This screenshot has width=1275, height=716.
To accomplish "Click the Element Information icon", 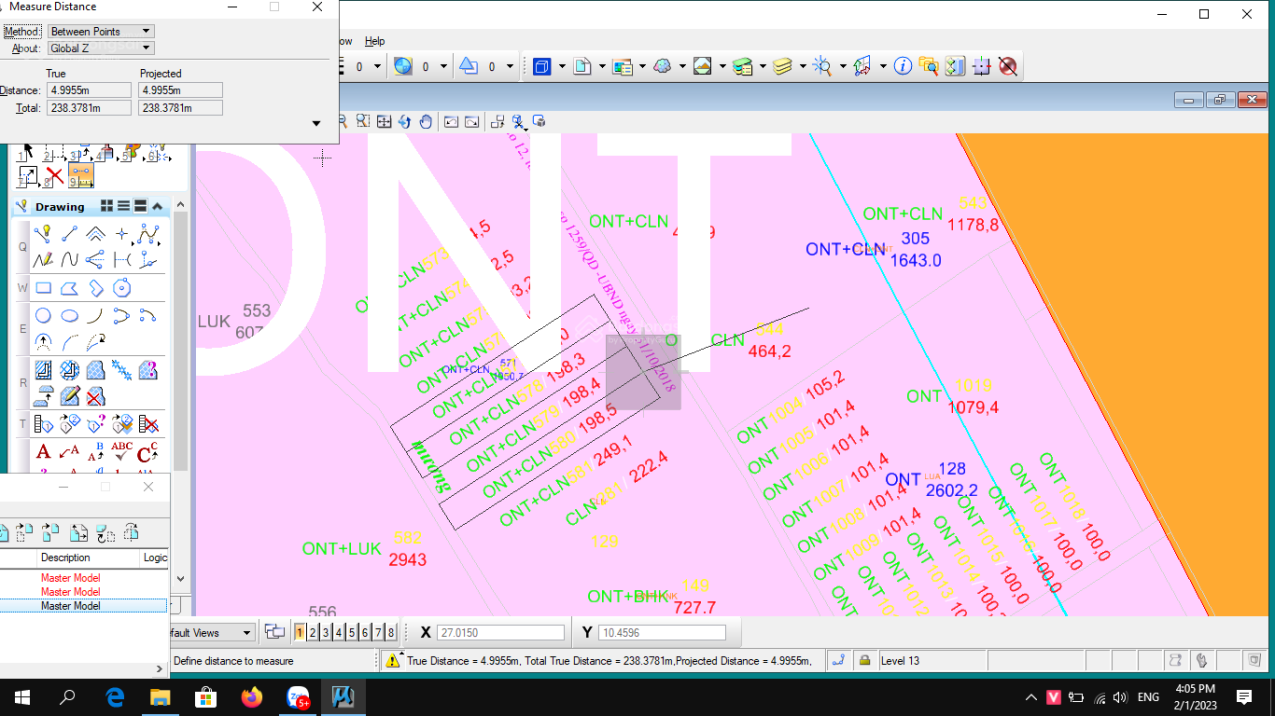I will (x=902, y=67).
